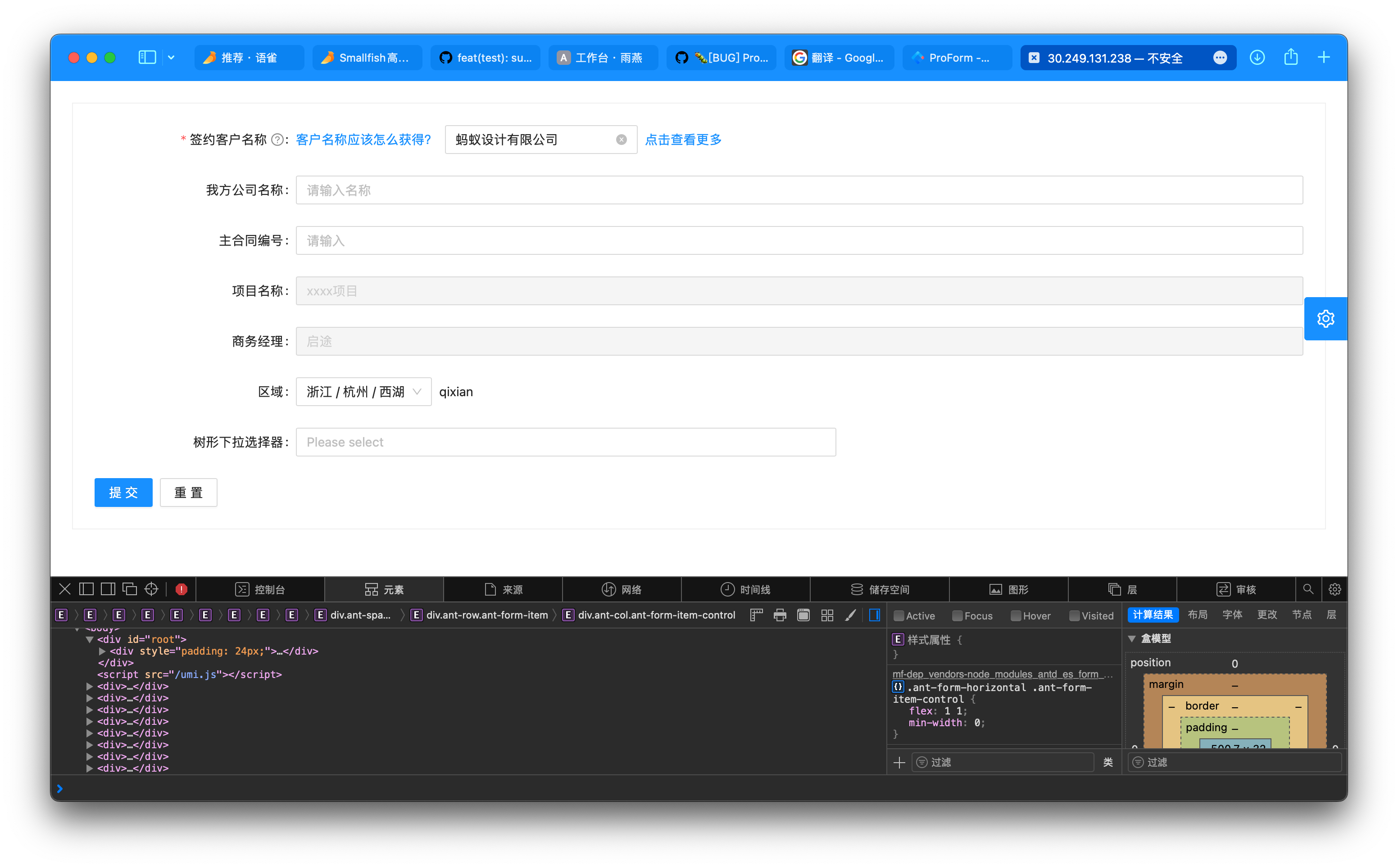The image size is (1398, 868).
Task: Switch to the 布局 styles tab
Action: click(x=1198, y=614)
